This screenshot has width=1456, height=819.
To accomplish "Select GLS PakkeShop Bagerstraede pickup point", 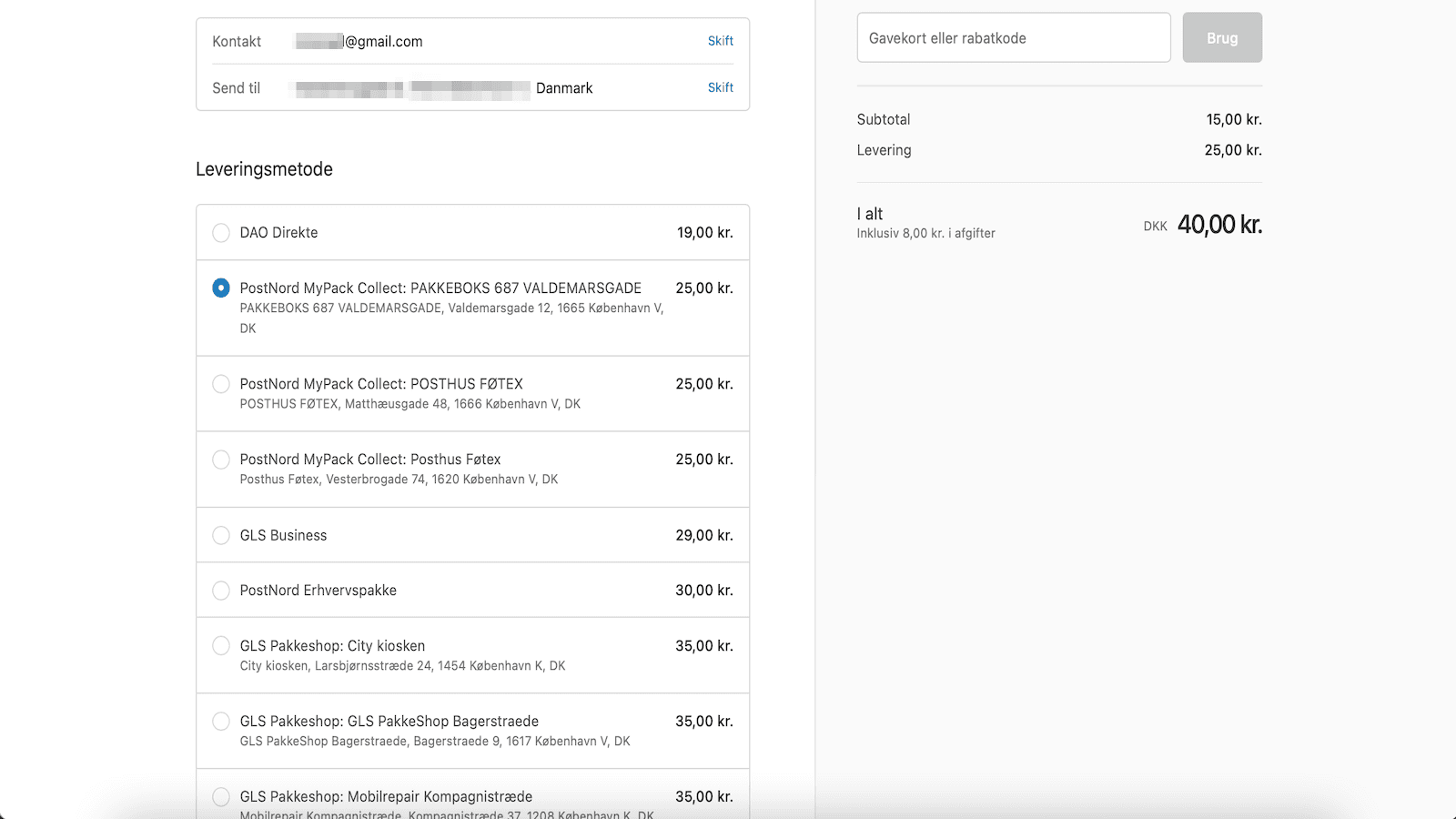I will (221, 721).
